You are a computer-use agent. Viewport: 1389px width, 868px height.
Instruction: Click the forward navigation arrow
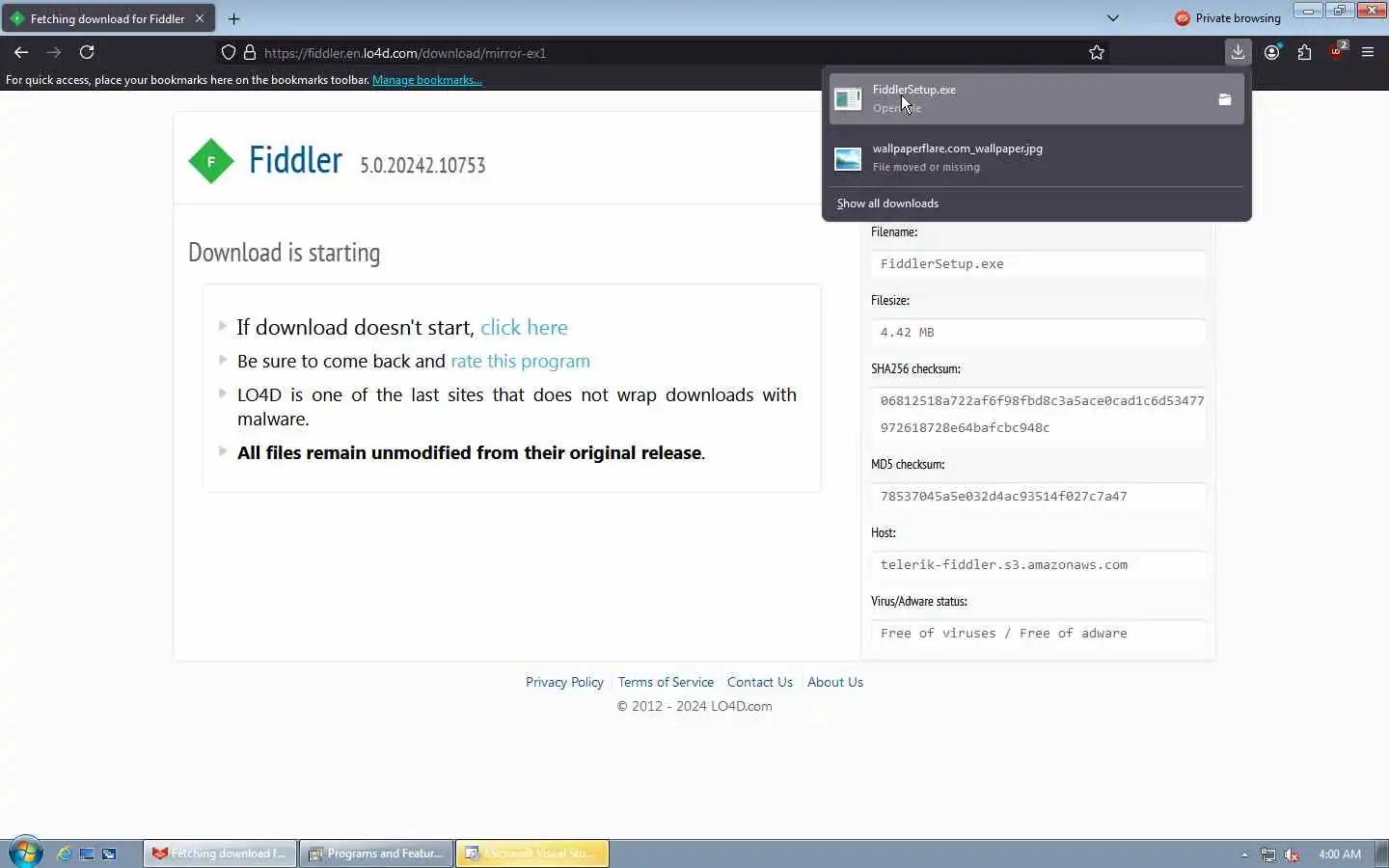[54, 52]
